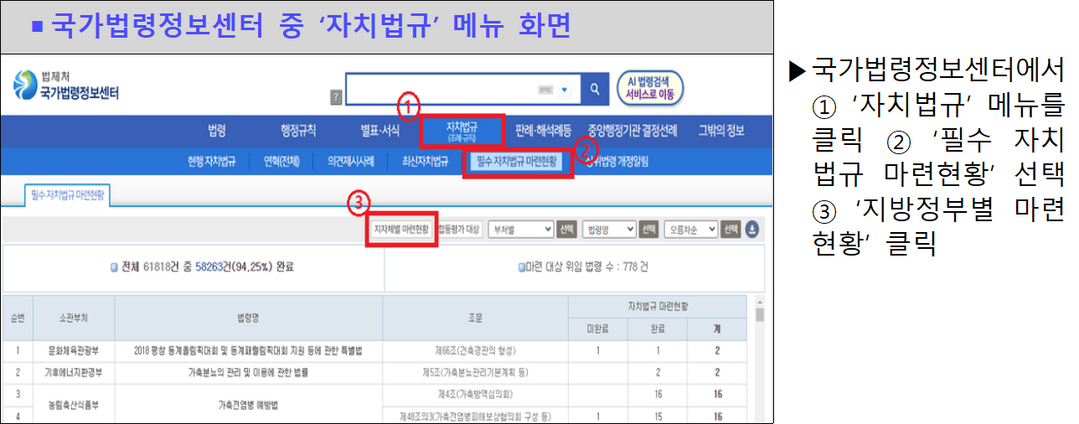Open the 법령 main menu
The image size is (1079, 424).
pos(217,130)
